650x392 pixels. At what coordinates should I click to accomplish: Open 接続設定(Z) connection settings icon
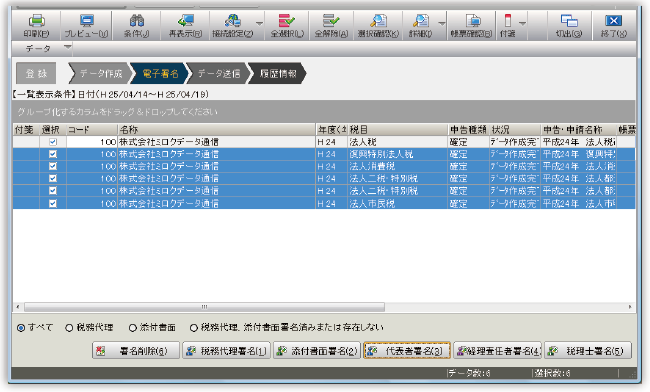click(x=233, y=21)
